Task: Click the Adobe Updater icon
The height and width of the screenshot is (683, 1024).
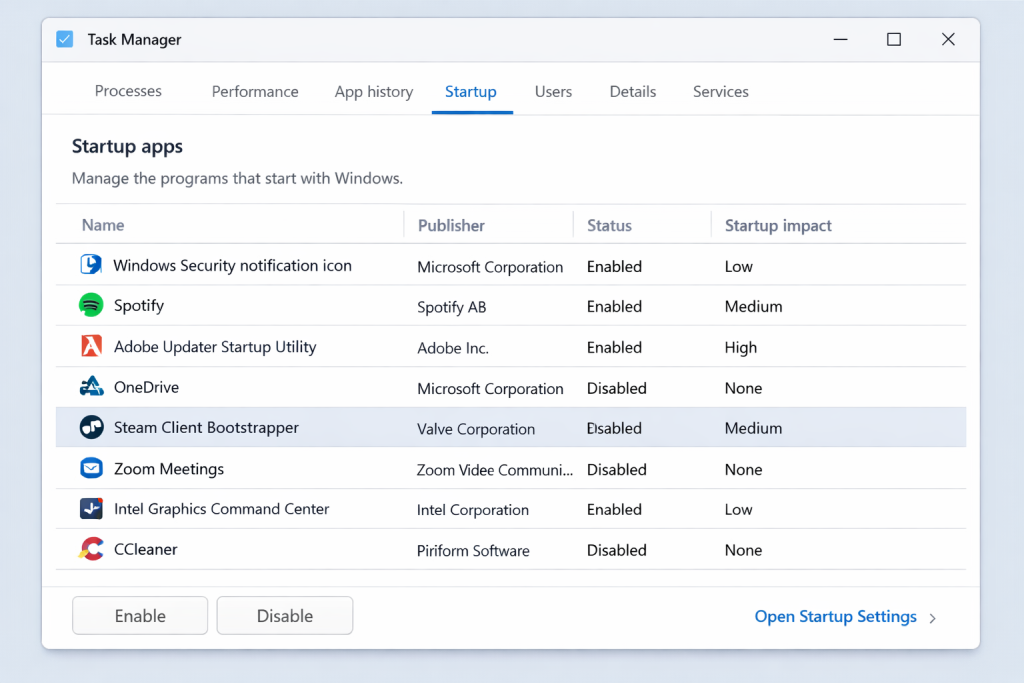Action: 92,347
